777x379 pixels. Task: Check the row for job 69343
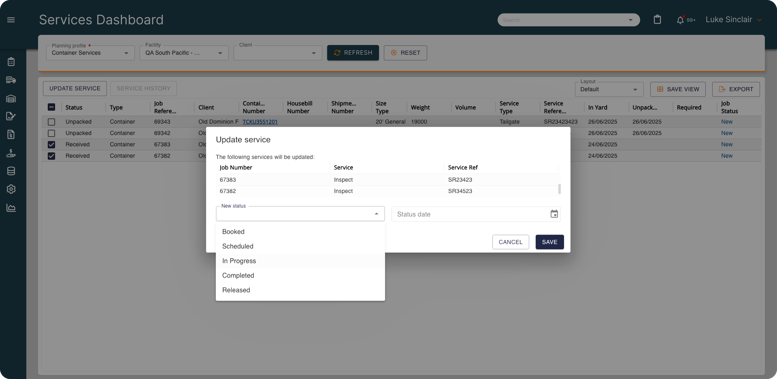(x=52, y=122)
